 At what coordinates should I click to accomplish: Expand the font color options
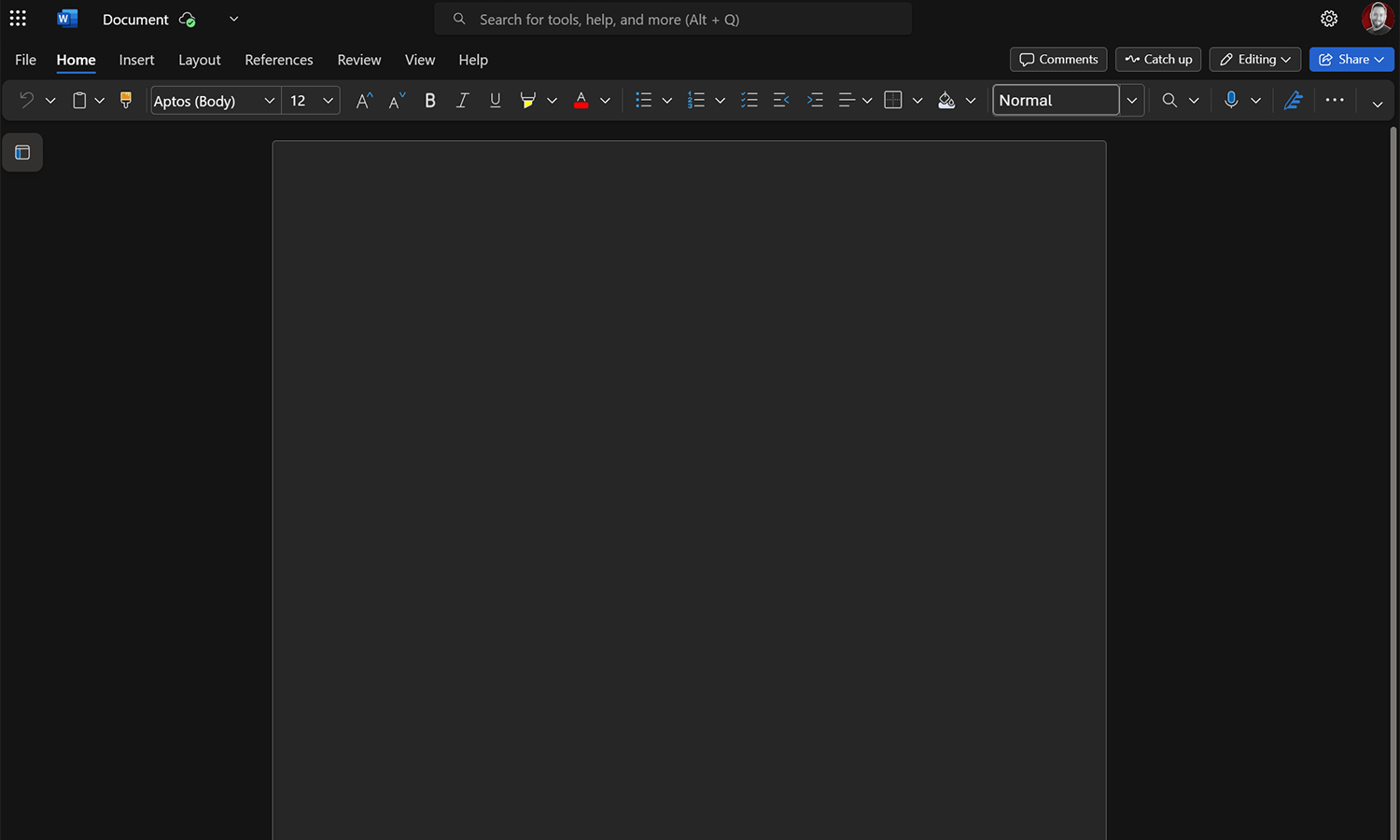(x=605, y=100)
